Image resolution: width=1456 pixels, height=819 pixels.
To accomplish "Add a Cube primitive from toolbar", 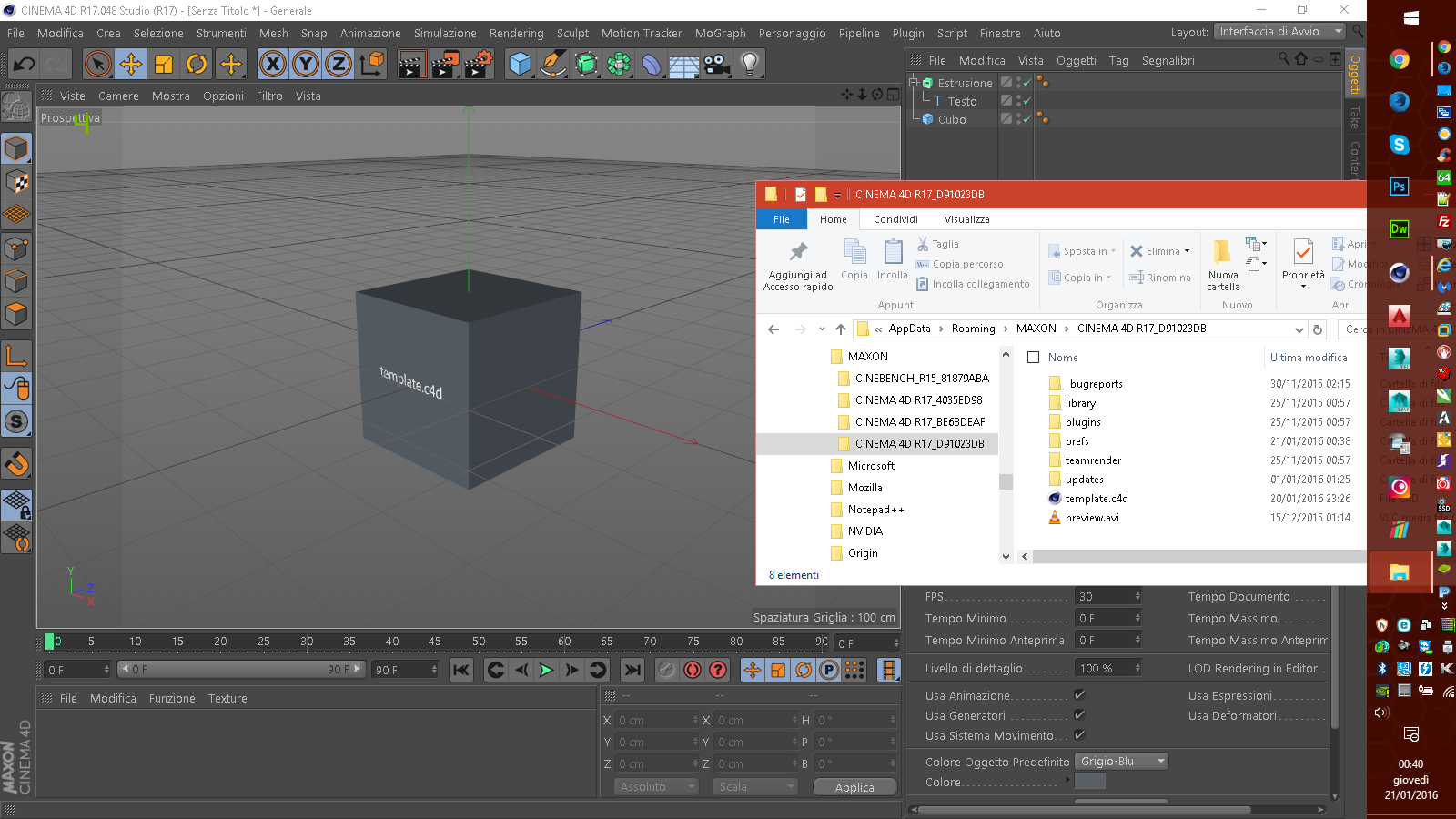I will tap(520, 64).
